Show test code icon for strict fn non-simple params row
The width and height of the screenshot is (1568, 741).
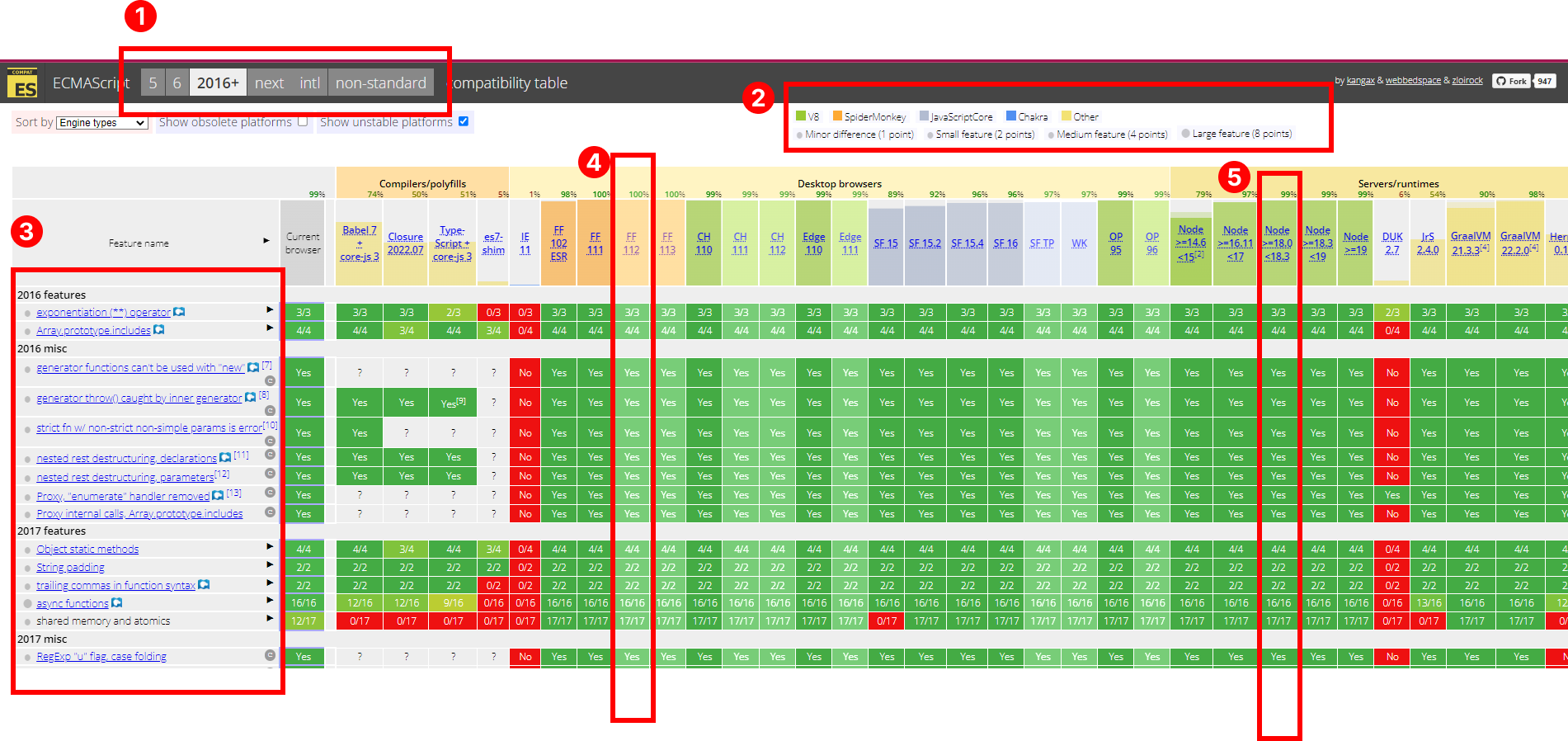pyautogui.click(x=270, y=441)
